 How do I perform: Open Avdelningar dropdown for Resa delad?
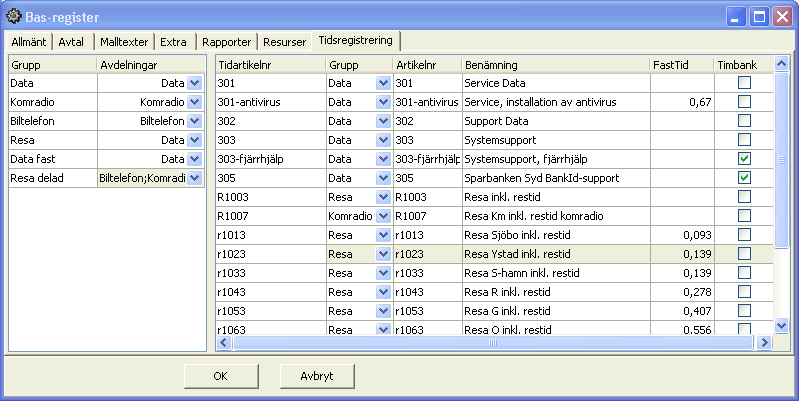(x=194, y=178)
